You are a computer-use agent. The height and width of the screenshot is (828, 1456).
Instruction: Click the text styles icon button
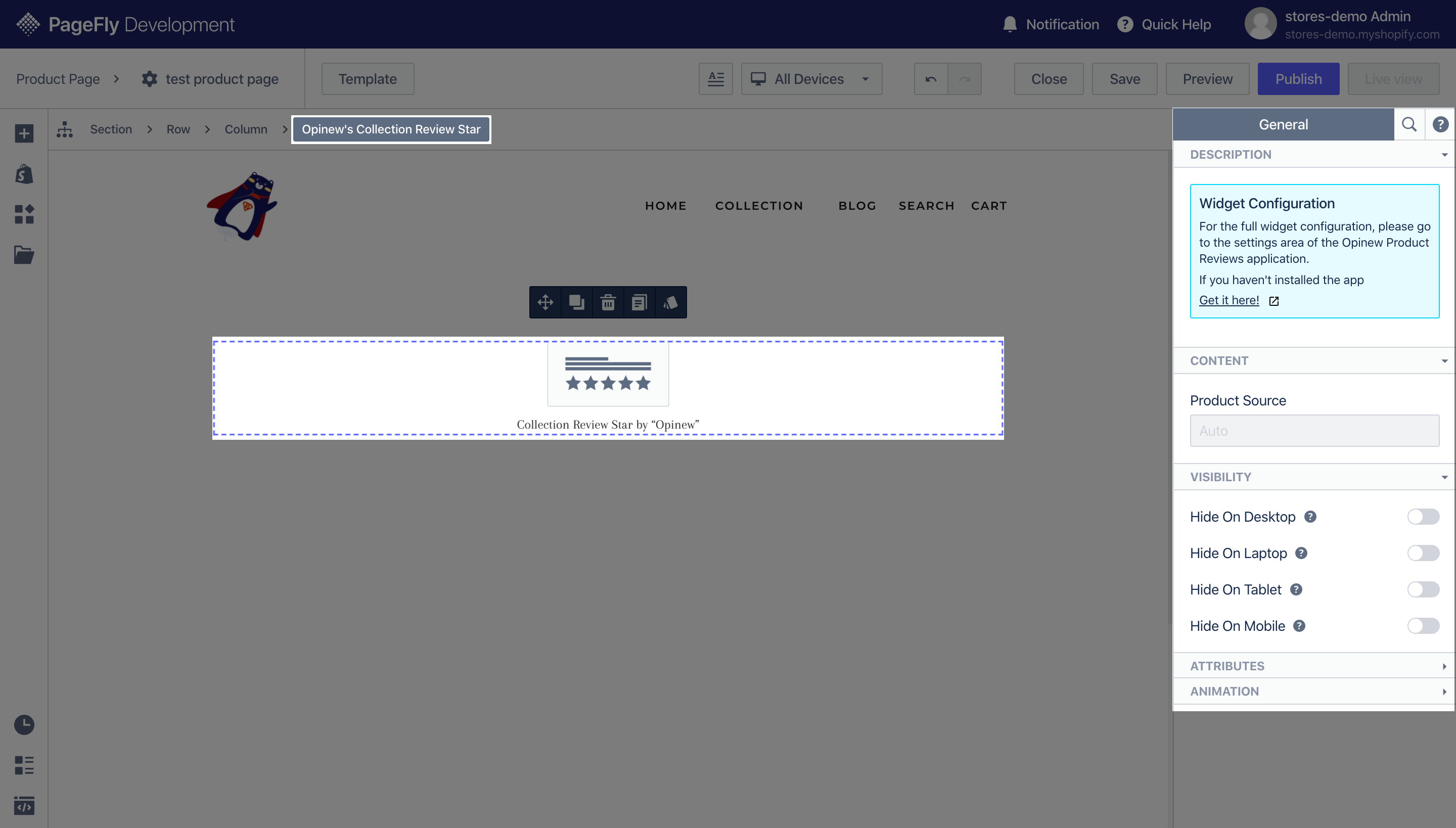(715, 79)
